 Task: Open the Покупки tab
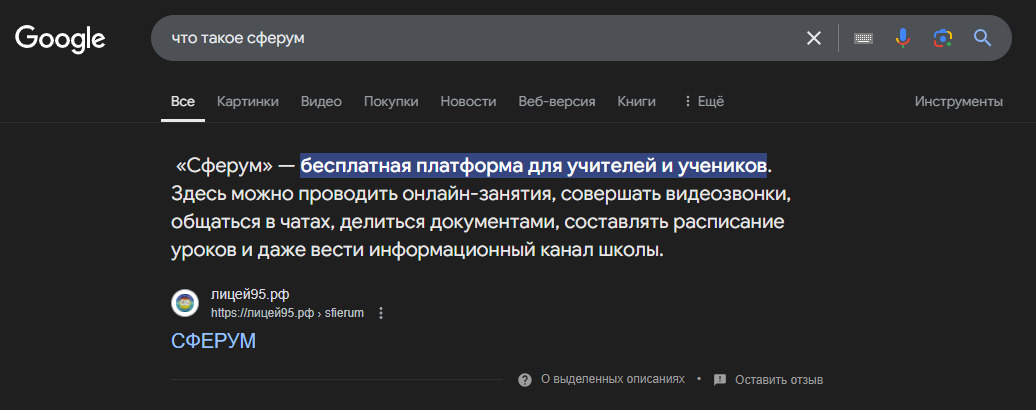click(x=391, y=101)
